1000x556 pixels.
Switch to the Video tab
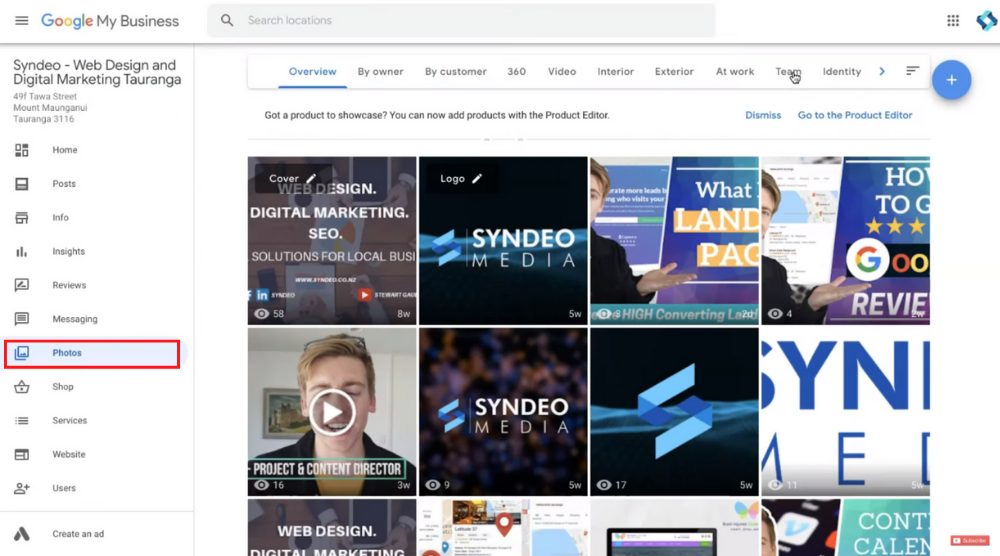point(562,71)
